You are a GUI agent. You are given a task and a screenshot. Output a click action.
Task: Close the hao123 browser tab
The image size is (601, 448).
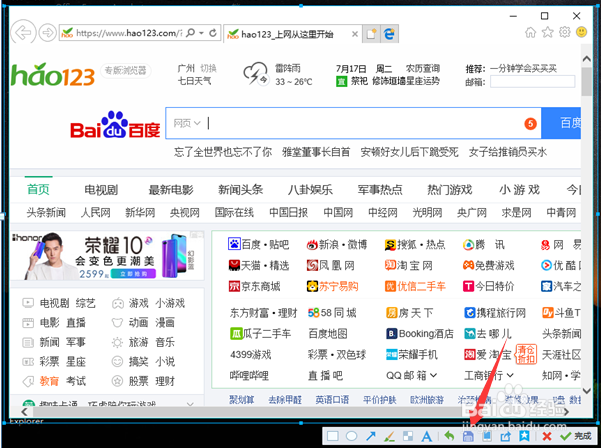355,34
